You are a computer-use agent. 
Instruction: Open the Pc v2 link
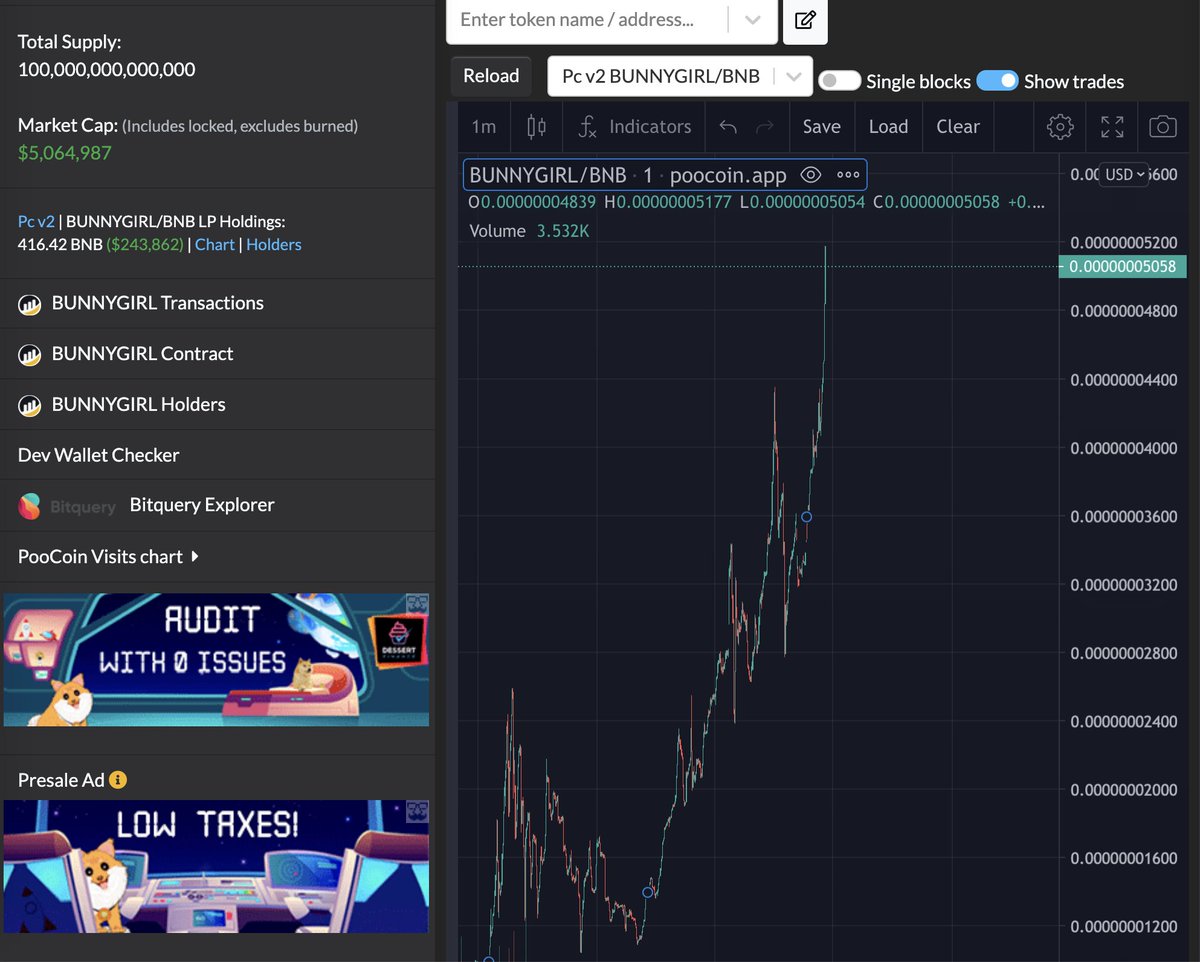[36, 221]
